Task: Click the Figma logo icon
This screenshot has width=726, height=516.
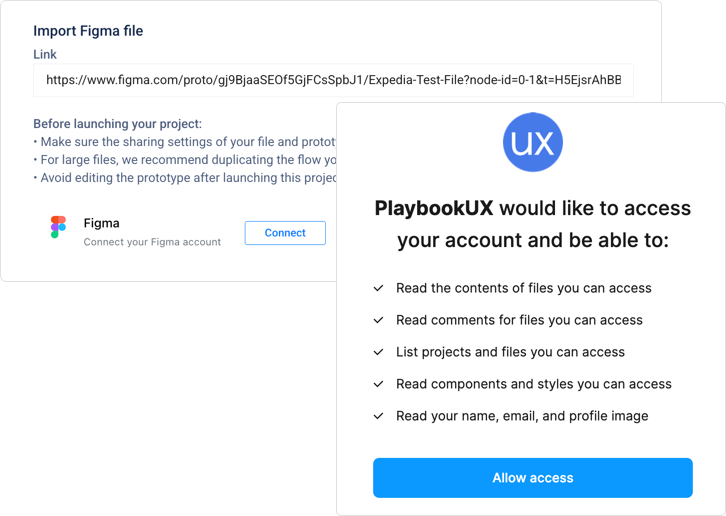Action: click(58, 227)
